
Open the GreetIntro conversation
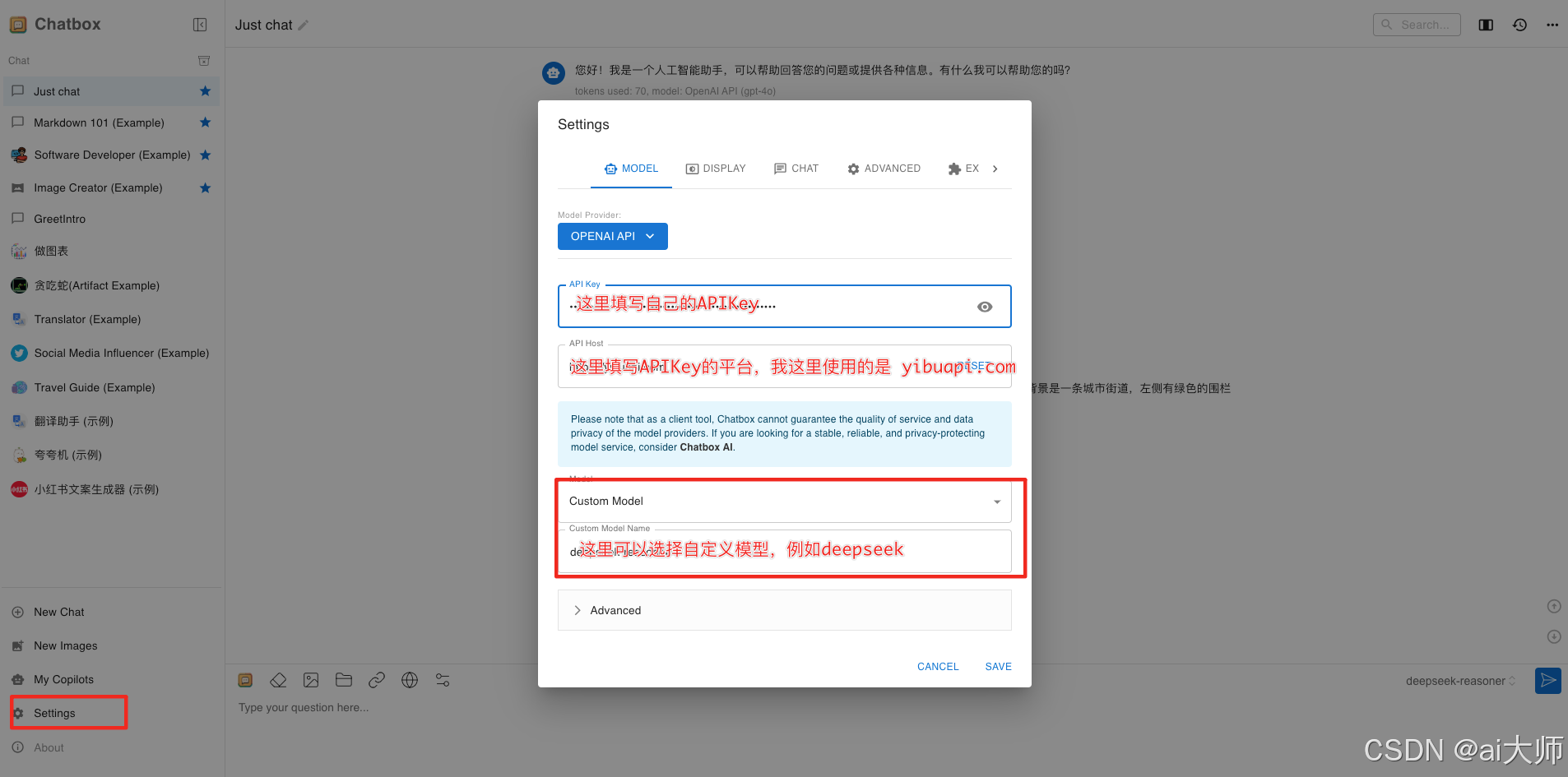point(112,219)
